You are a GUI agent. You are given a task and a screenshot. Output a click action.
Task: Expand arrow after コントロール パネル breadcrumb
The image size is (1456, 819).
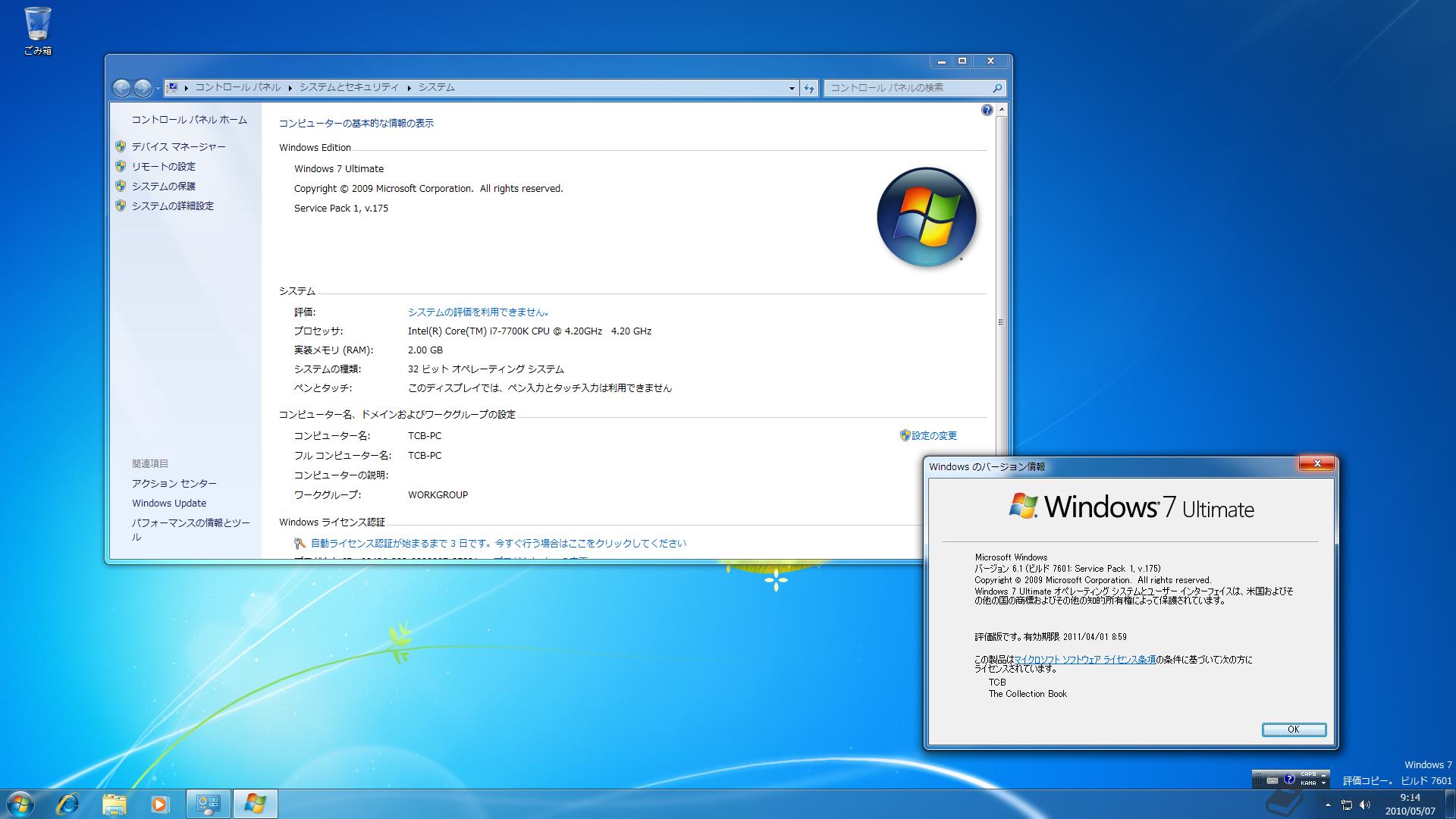pos(290,88)
